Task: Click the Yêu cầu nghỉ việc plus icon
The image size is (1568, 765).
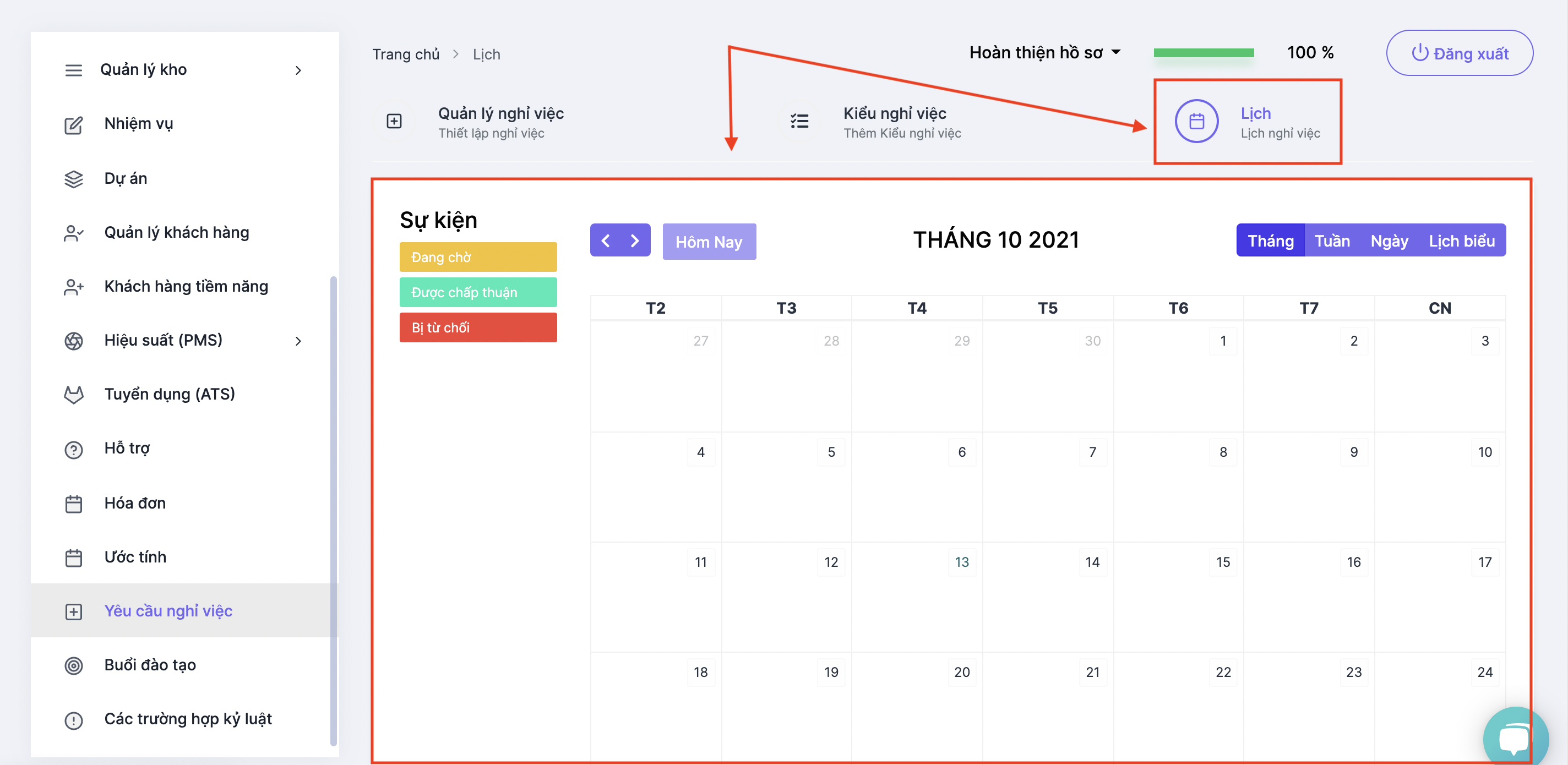Action: click(x=74, y=611)
